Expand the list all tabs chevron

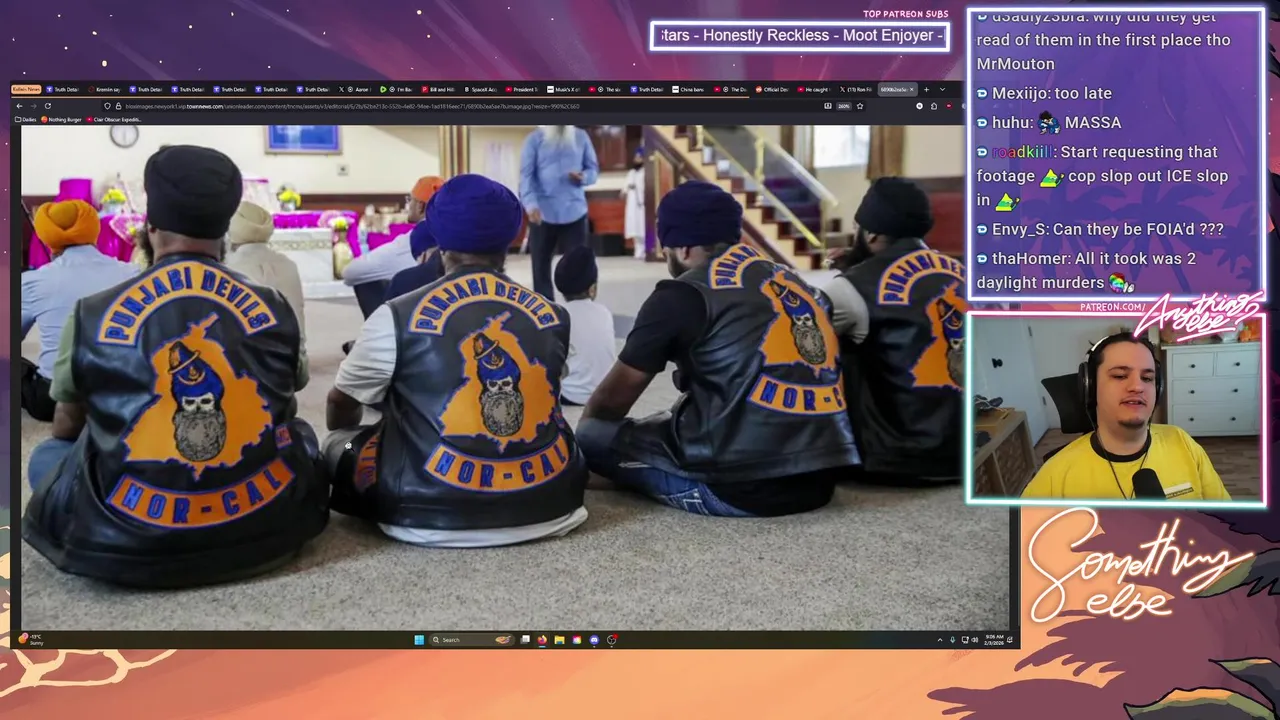[x=942, y=89]
